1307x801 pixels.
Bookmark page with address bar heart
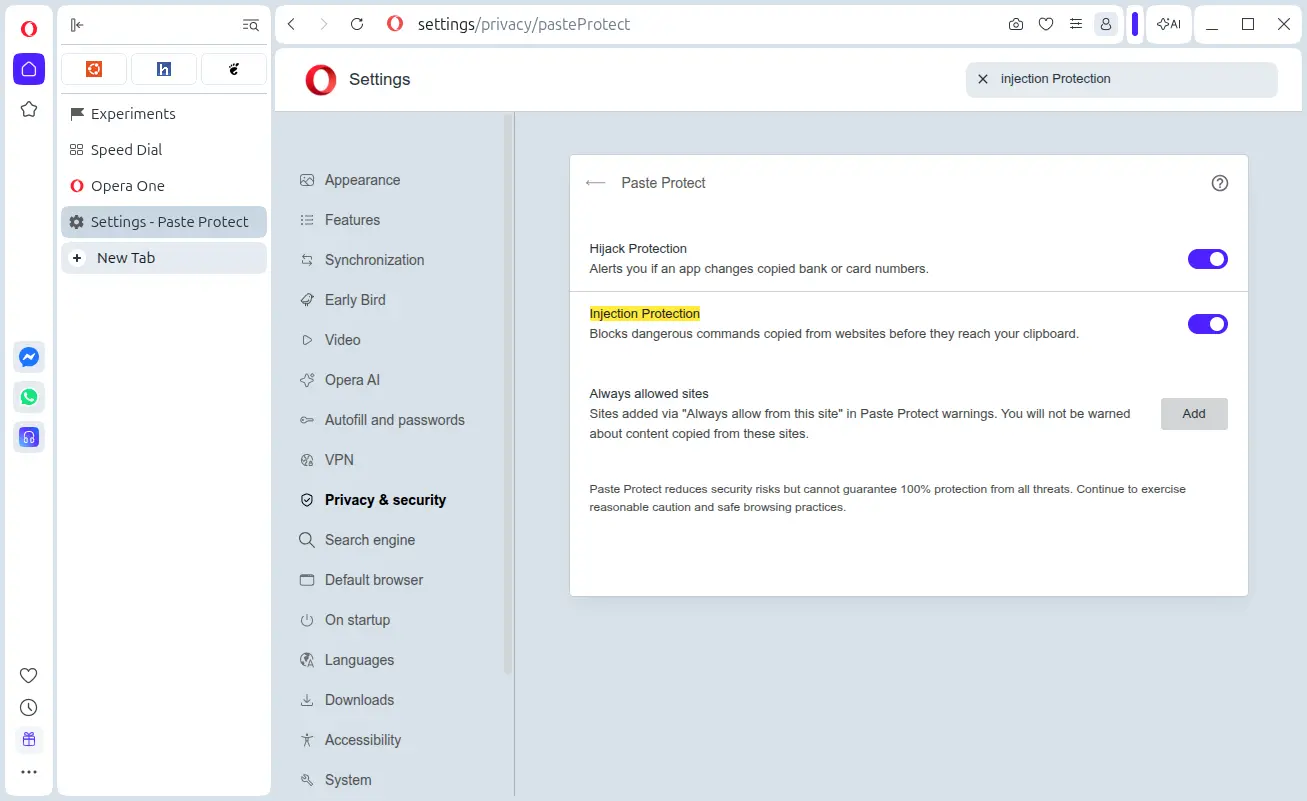click(1046, 25)
